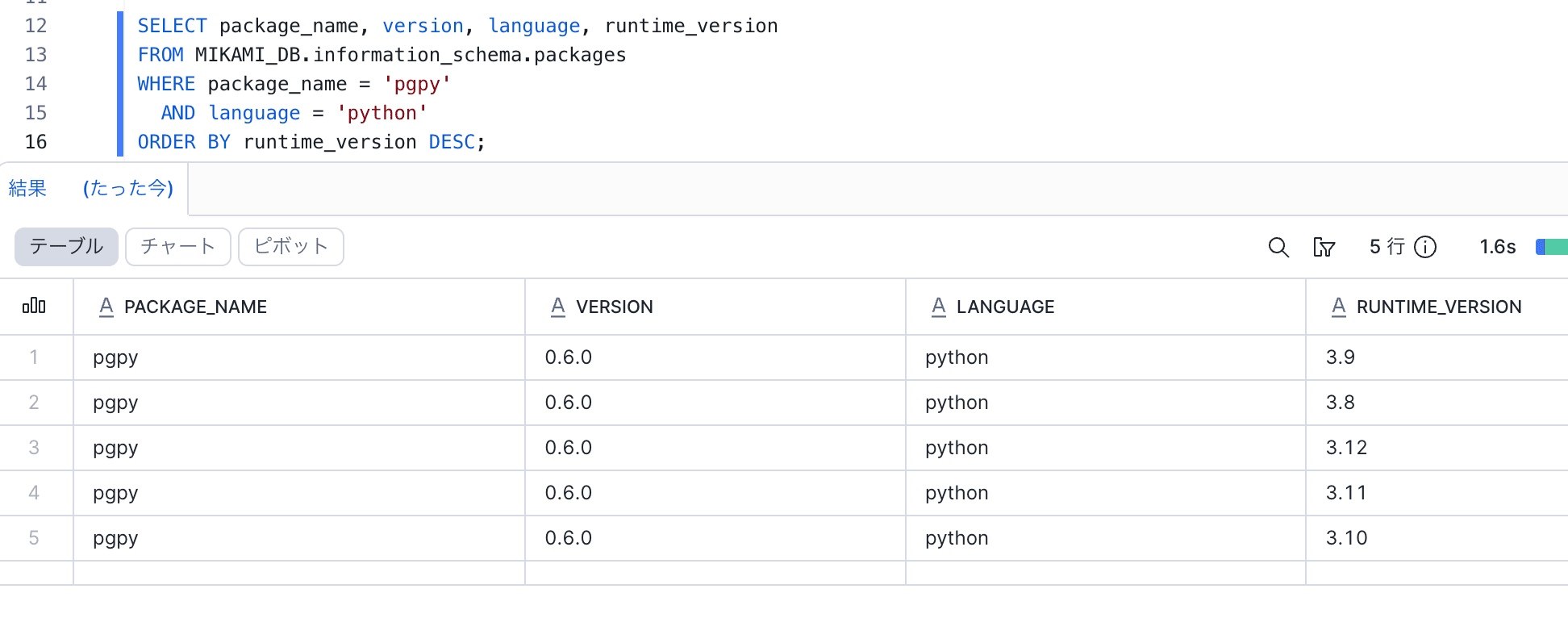Image resolution: width=1568 pixels, height=618 pixels.
Task: Click 0.6.0 version cell in row 2
Action: click(715, 403)
